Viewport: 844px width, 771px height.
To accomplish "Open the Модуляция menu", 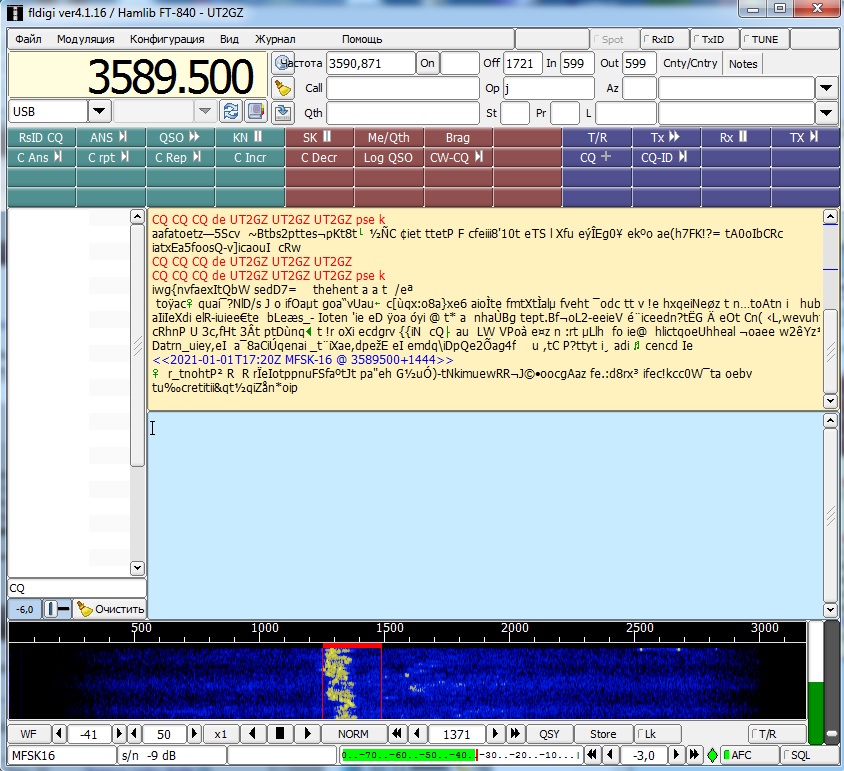I will [85, 39].
